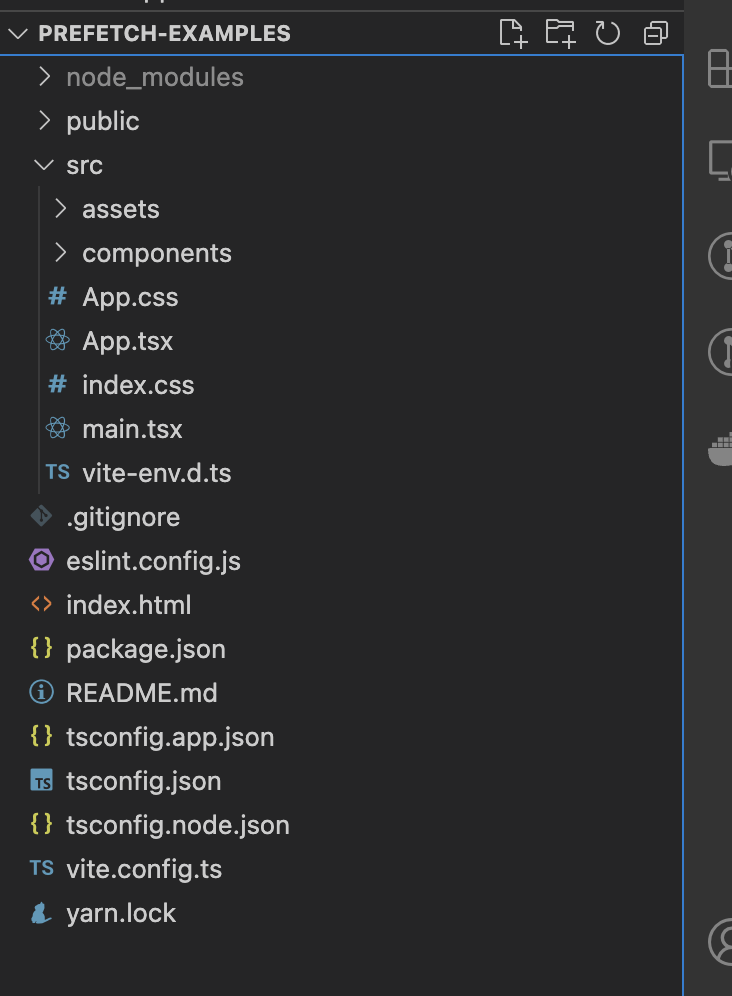Click the braces icon beside package.json
Image resolution: width=732 pixels, height=996 pixels.
(x=41, y=648)
